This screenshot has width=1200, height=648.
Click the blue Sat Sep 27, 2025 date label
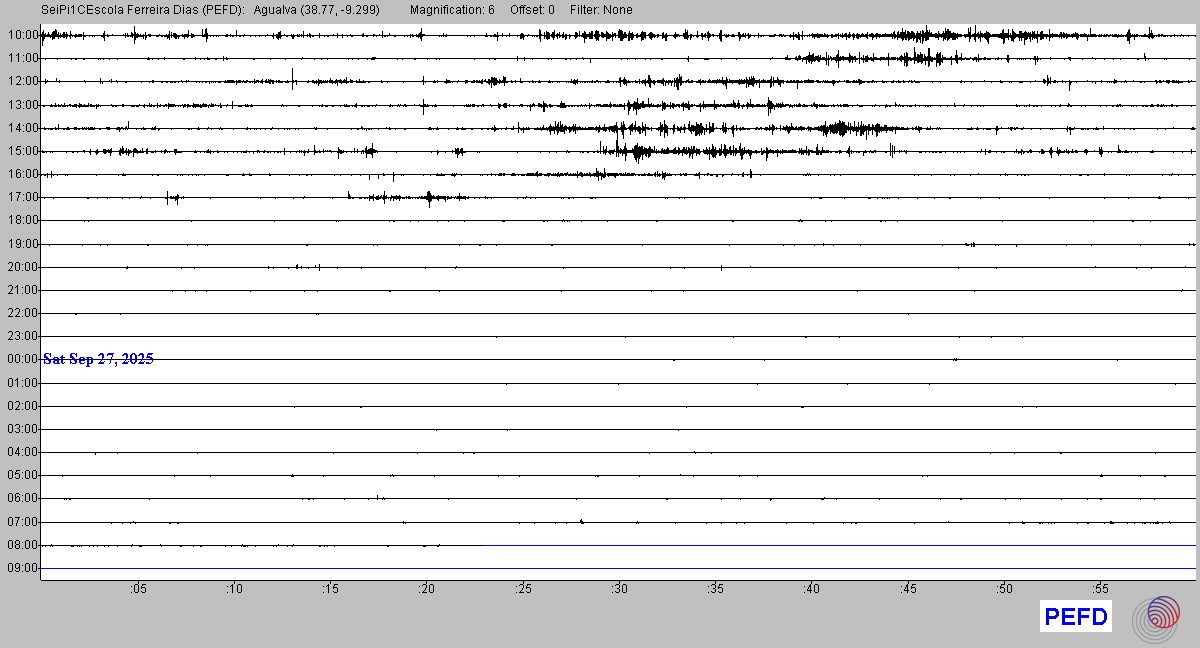pos(98,359)
